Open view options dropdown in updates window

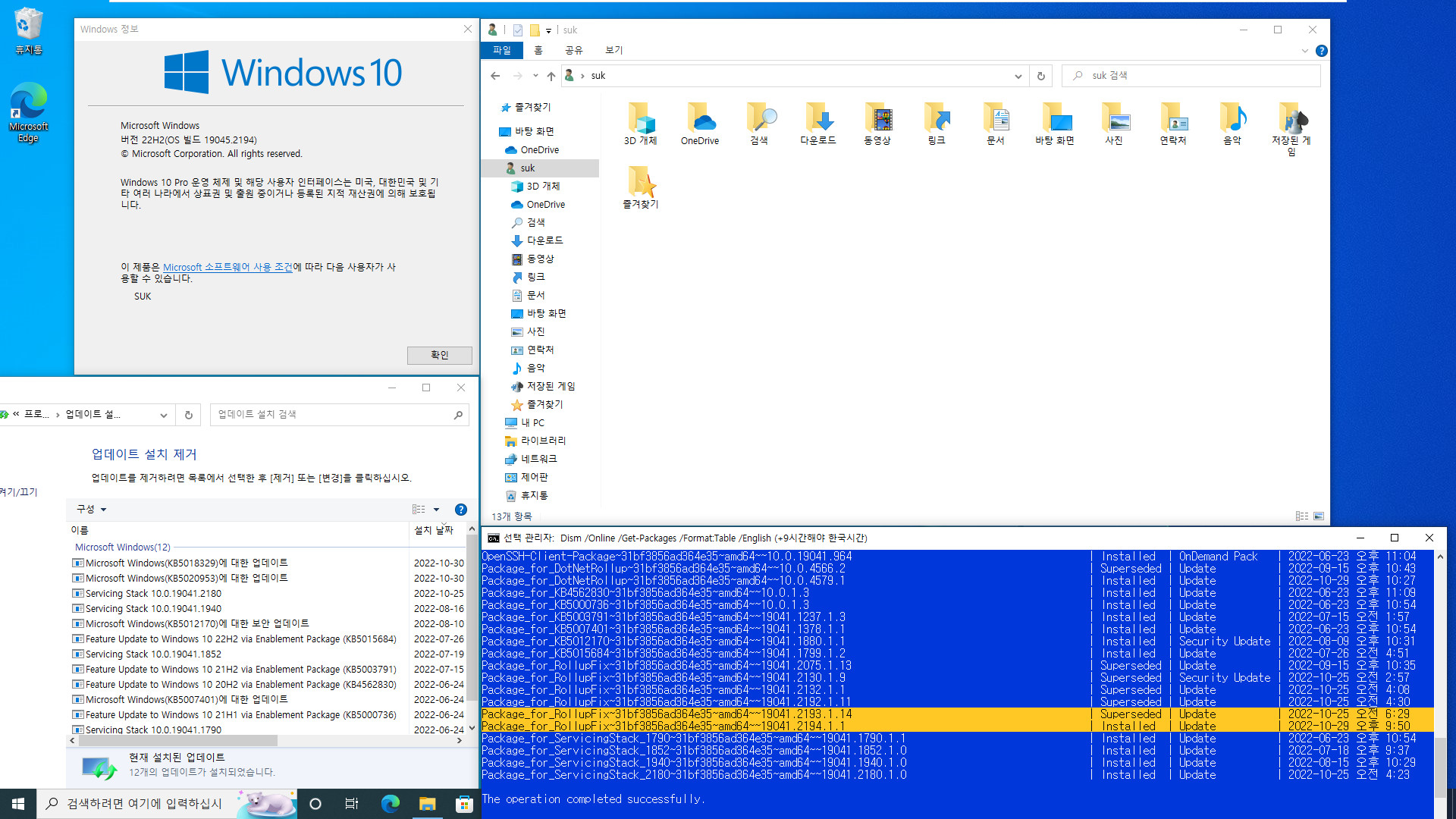436,510
